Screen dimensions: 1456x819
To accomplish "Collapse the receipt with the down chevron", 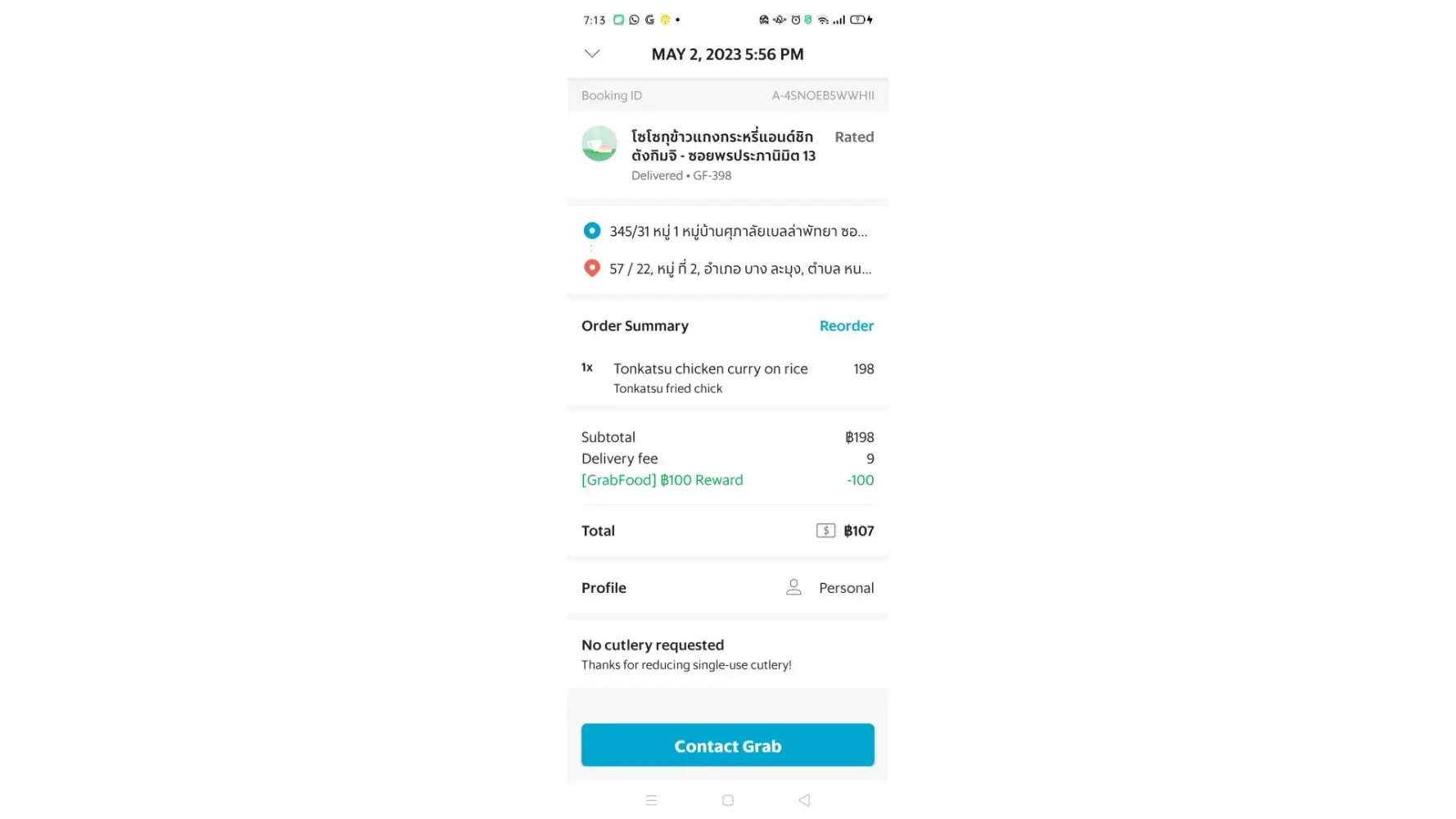I will [x=592, y=54].
